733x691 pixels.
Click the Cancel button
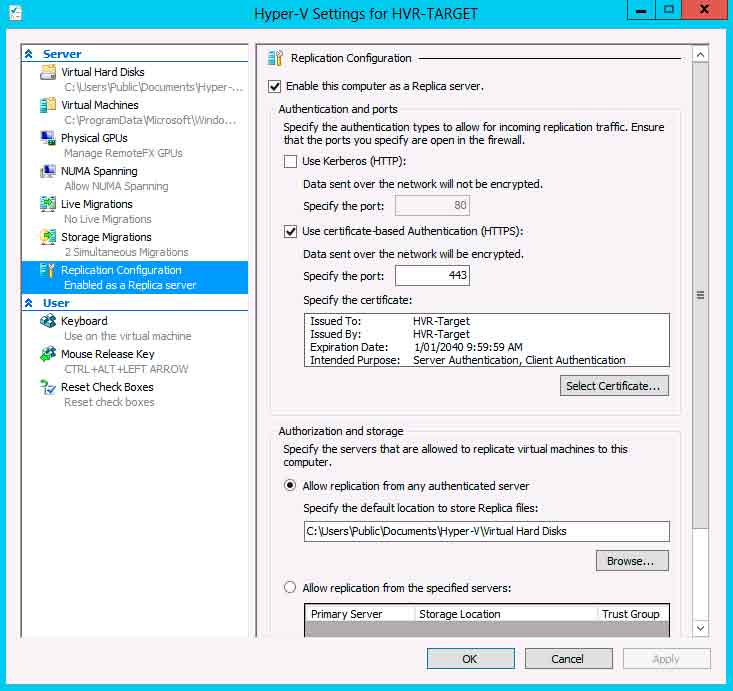point(568,659)
